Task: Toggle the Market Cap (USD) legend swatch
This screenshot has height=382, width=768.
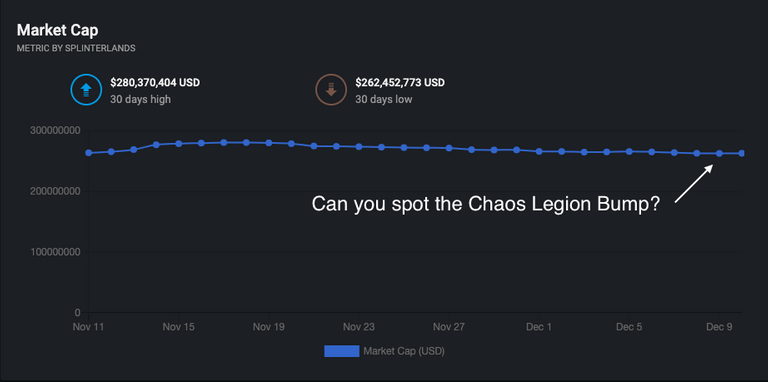Action: (x=341, y=351)
